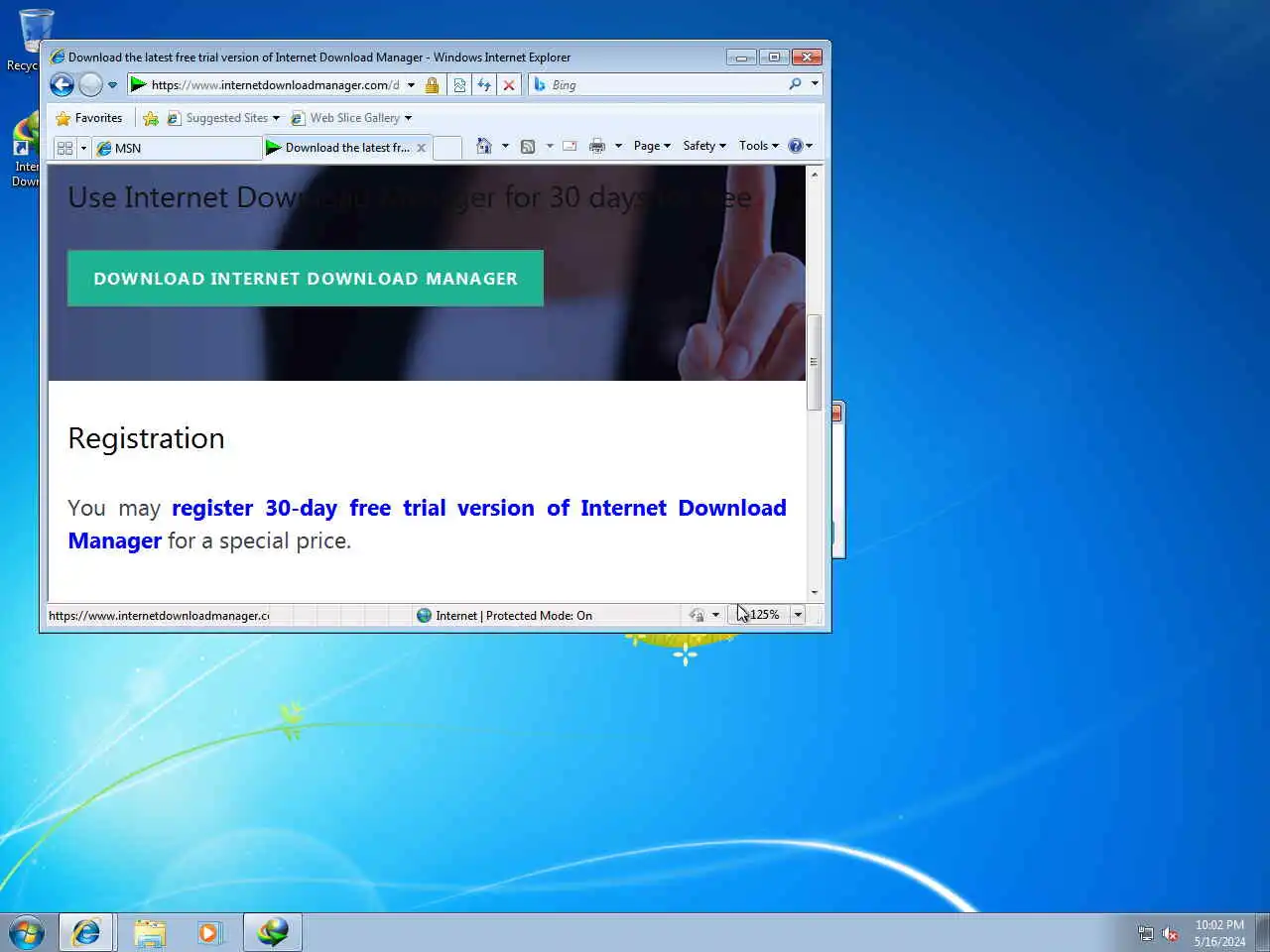
Task: Open a new blank tab
Action: 447,148
